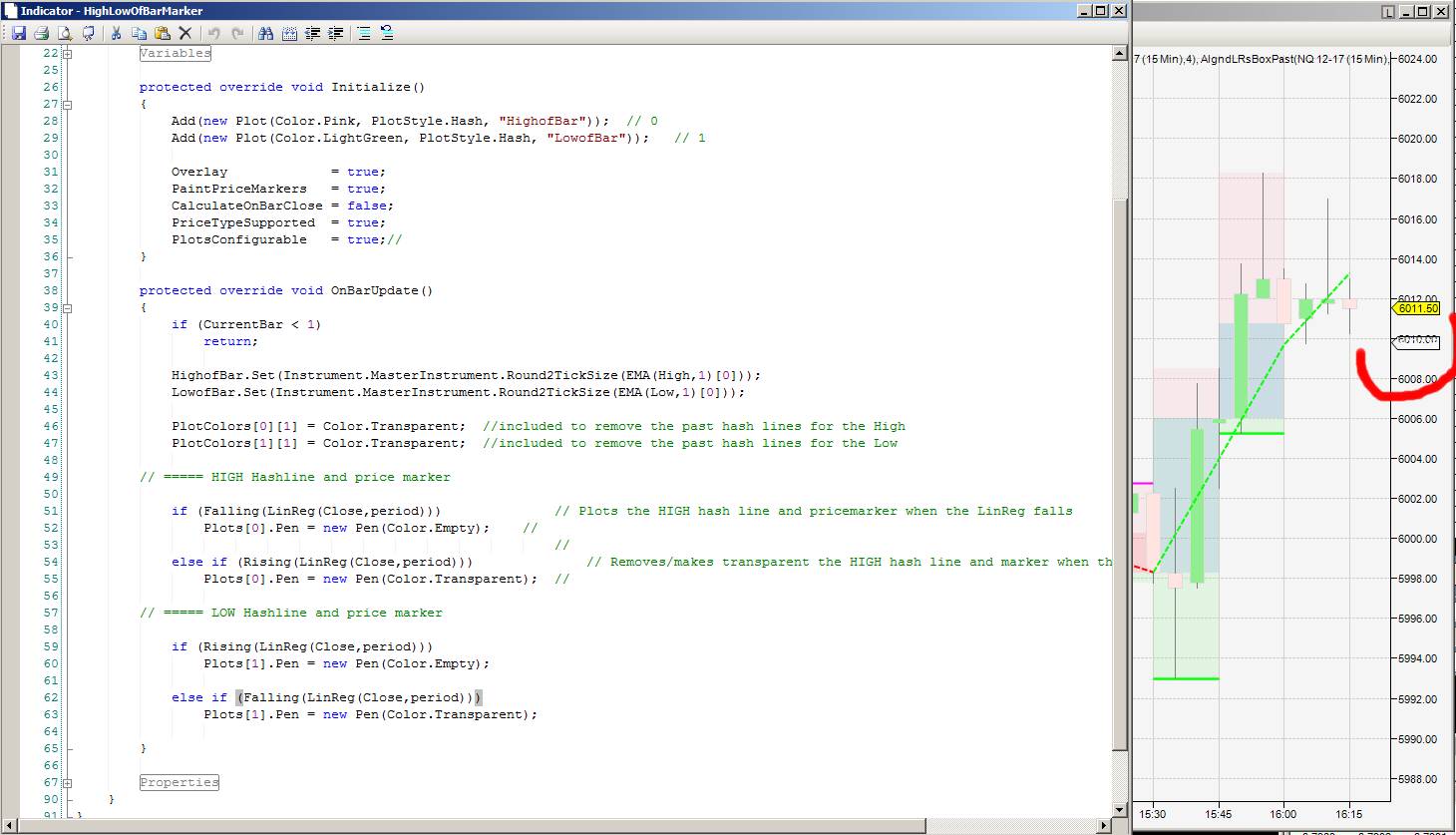Click the LOW Hashline comment on line 57
This screenshot has width=1456, height=835.
pos(291,613)
